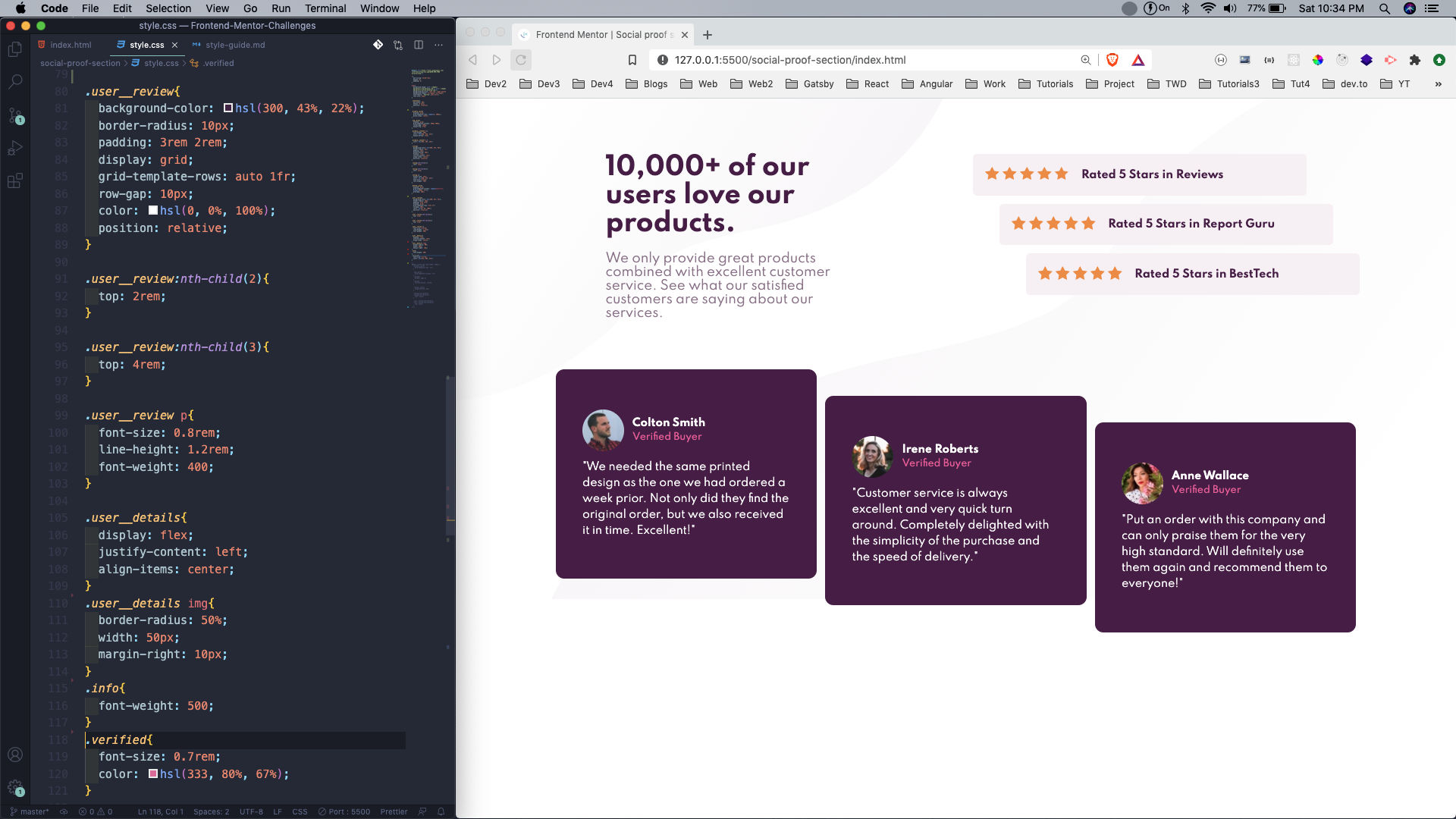Open Source Control view with pending change badge
This screenshot has width=1456, height=819.
(14, 116)
